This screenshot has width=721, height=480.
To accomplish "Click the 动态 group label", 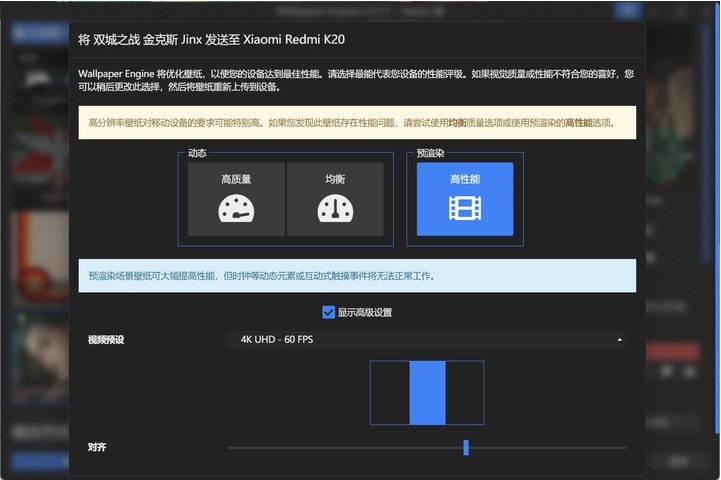I will [197, 153].
